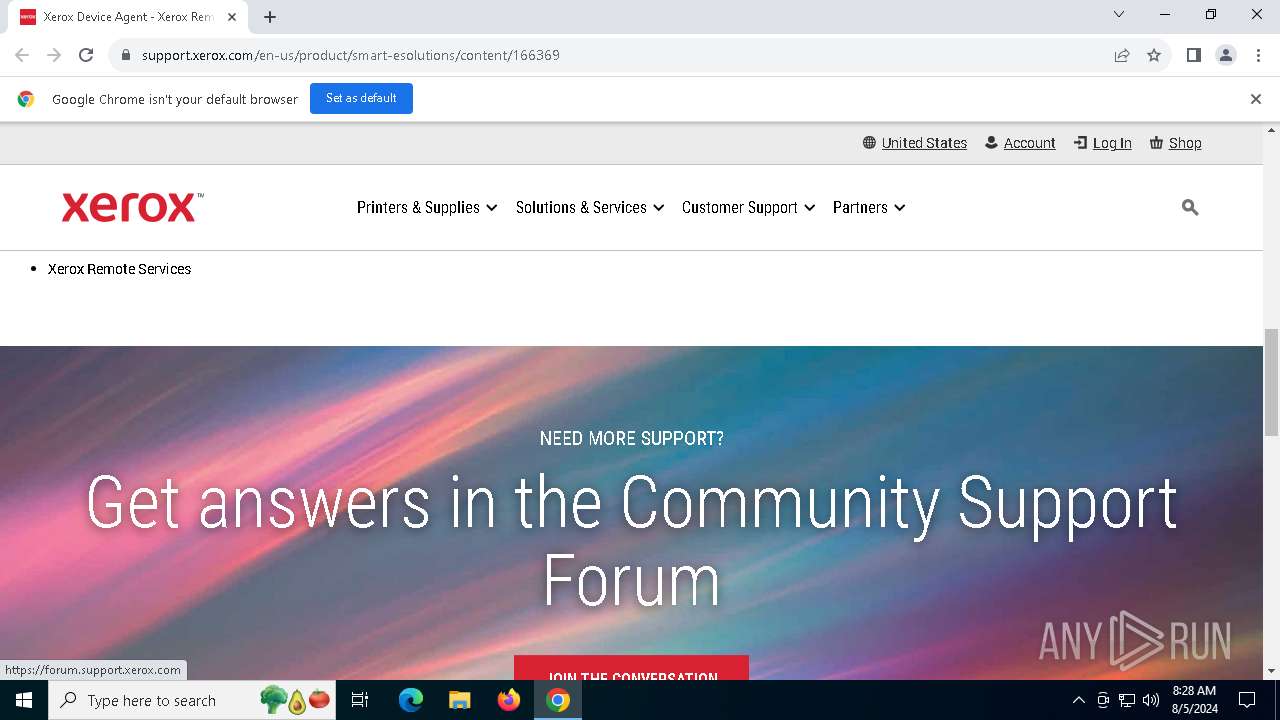Screen dimensions: 1280x720
Task: Click the Windows taskbar search box
Action: pos(192,700)
